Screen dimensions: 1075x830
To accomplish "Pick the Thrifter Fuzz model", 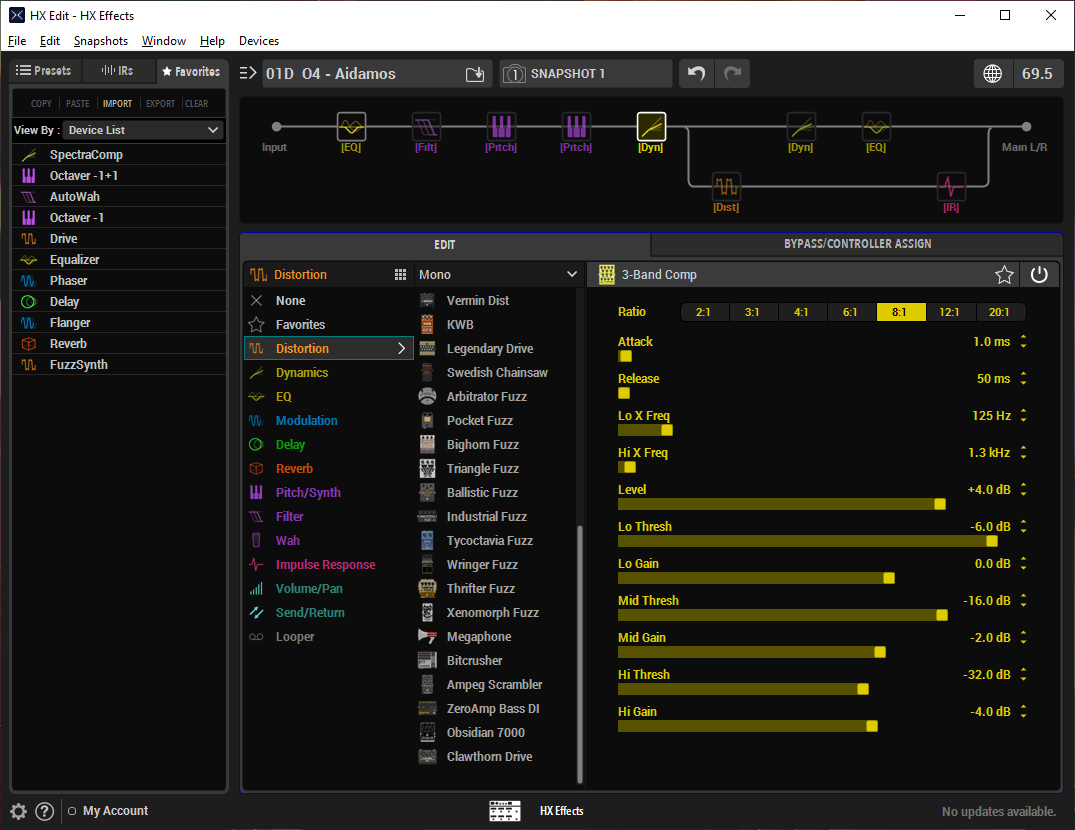I will (481, 589).
